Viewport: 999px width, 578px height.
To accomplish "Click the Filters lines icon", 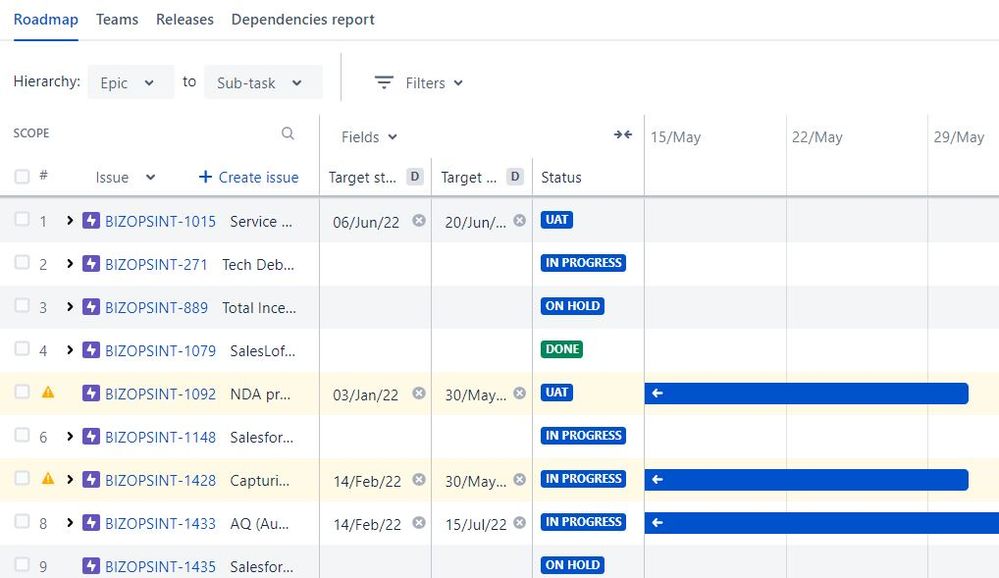I will [384, 82].
